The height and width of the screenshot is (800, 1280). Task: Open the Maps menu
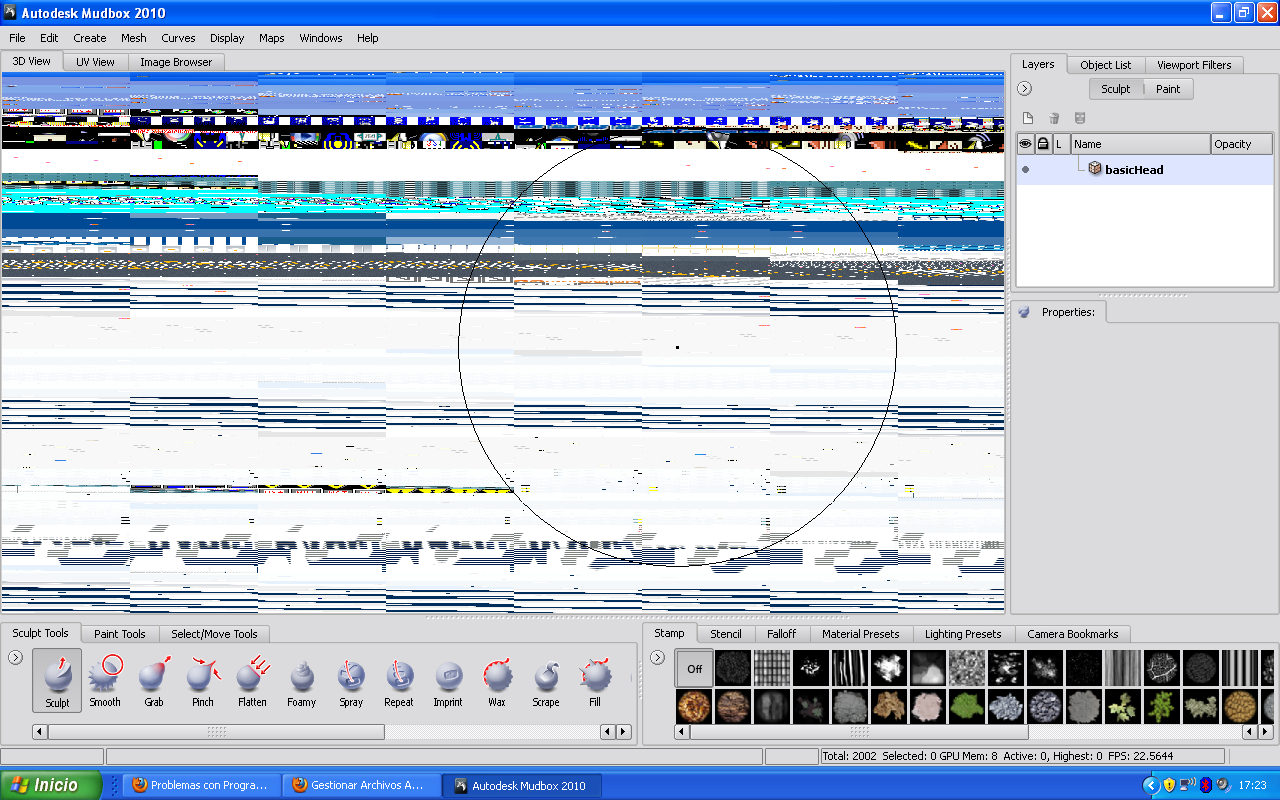click(x=272, y=38)
